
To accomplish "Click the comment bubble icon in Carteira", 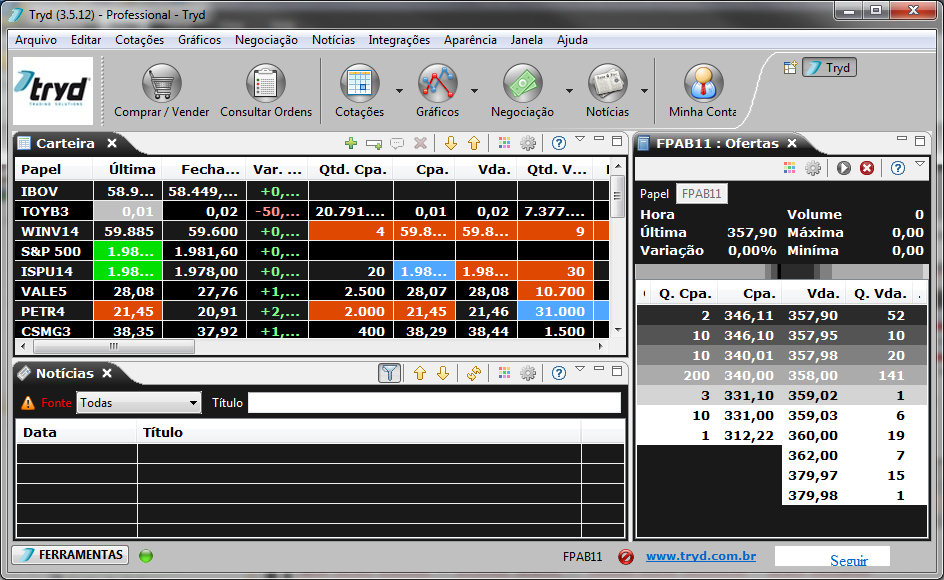I will tap(397, 143).
